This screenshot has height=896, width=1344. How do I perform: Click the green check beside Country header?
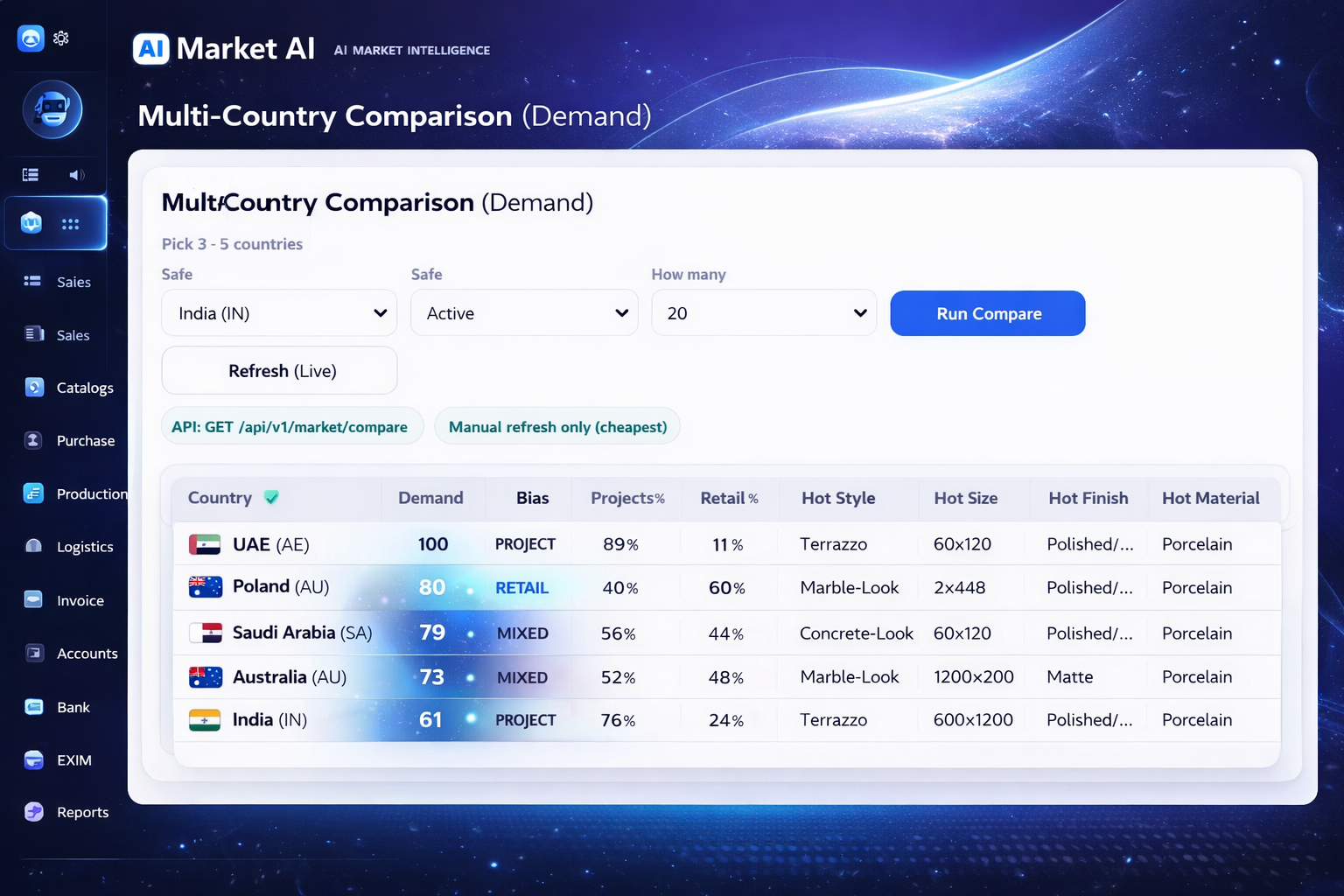(271, 497)
